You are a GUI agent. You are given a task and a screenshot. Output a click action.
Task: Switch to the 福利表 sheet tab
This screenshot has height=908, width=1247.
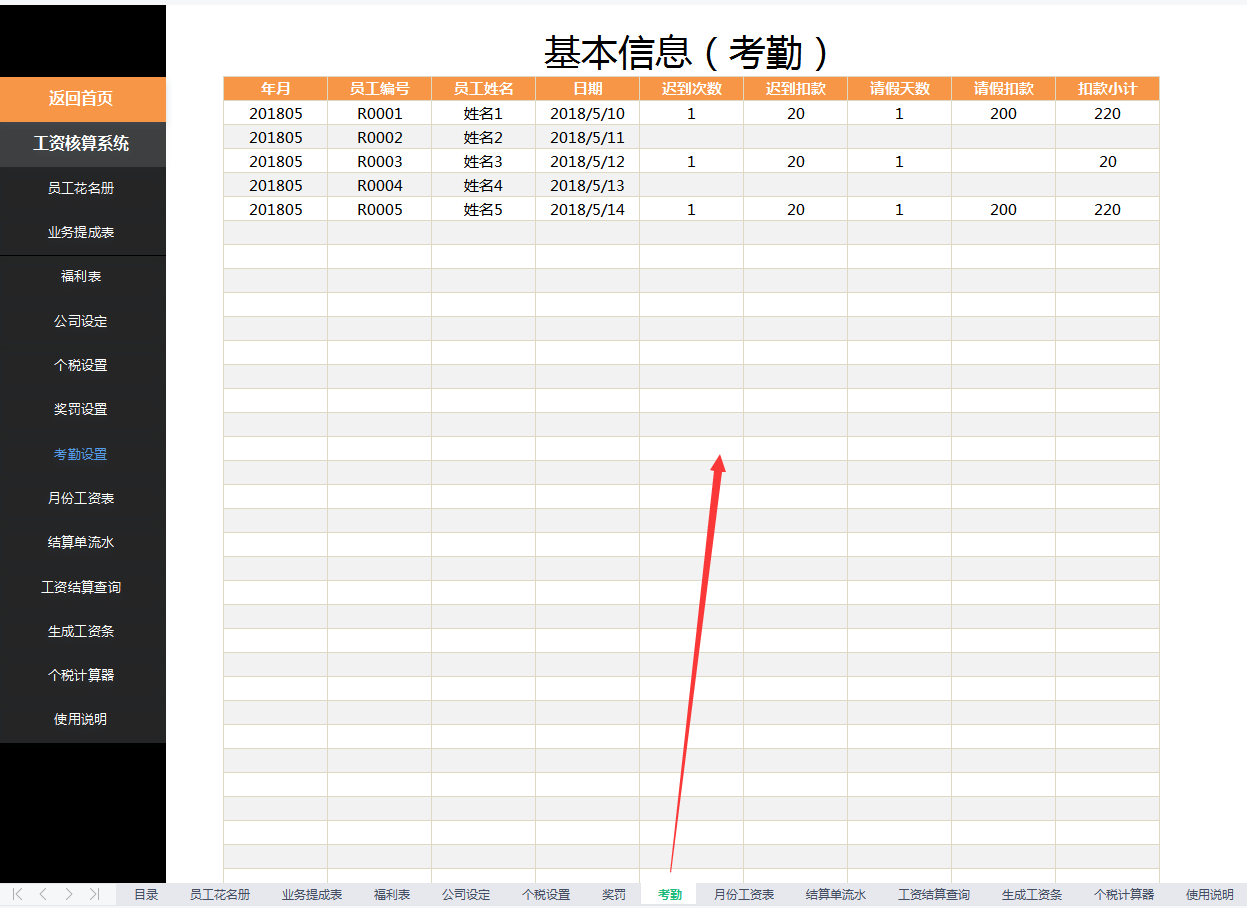390,895
